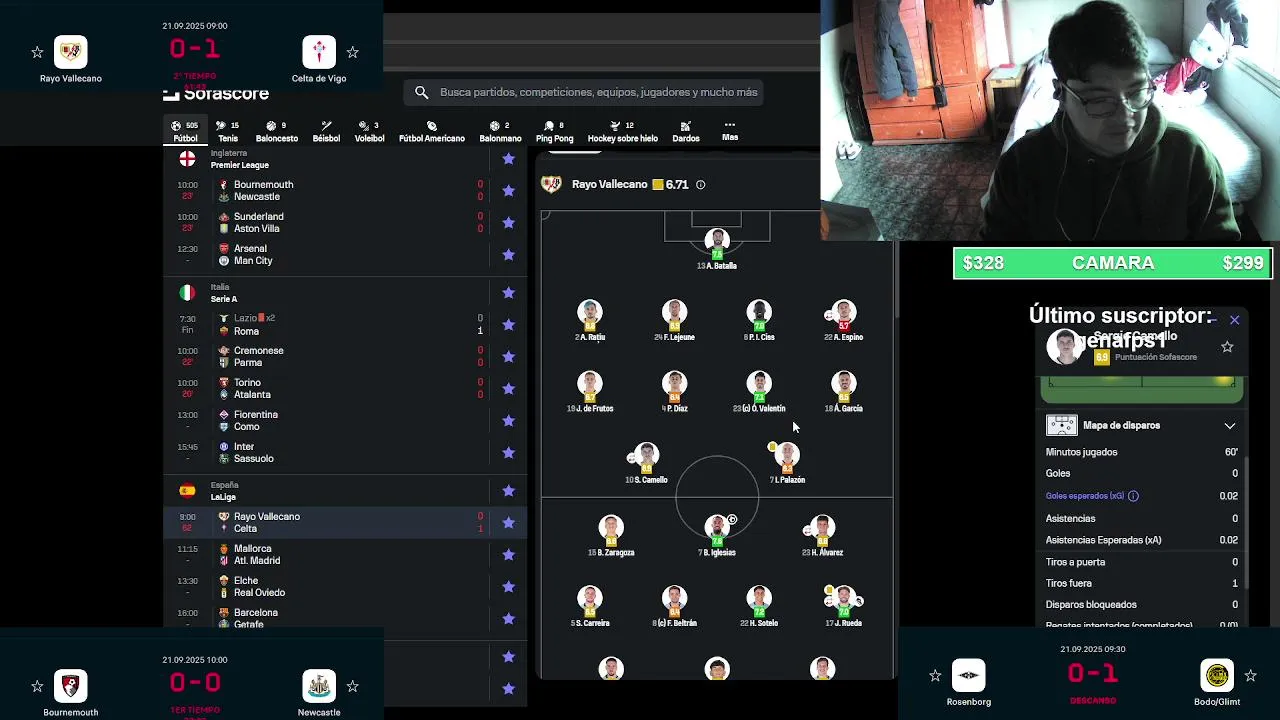Open the Premier League competition link
The height and width of the screenshot is (720, 1280).
pyautogui.click(x=239, y=165)
